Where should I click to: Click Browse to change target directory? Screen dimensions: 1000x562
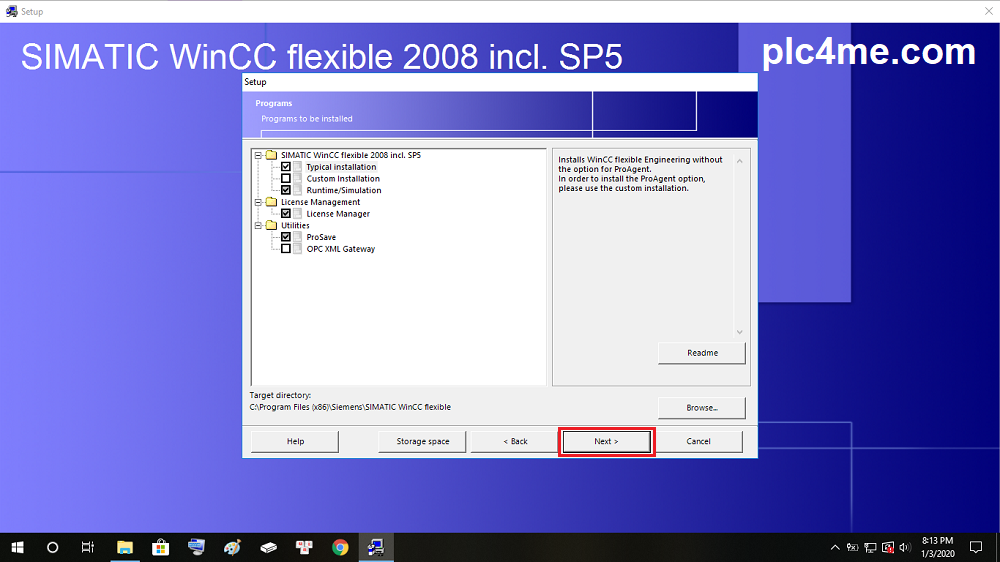pyautogui.click(x=701, y=408)
